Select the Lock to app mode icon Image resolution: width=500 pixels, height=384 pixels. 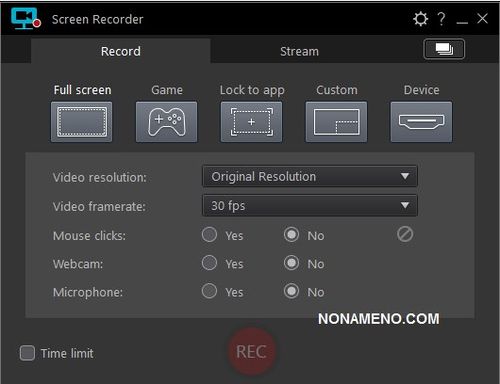pyautogui.click(x=251, y=122)
